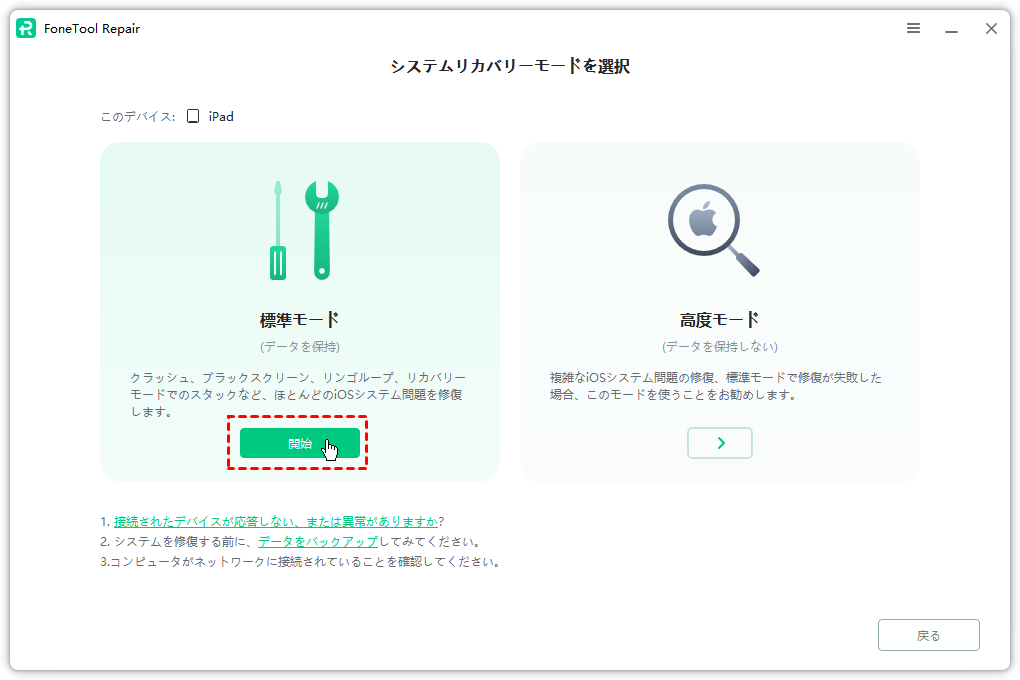Click the iPad device icon

click(x=193, y=117)
